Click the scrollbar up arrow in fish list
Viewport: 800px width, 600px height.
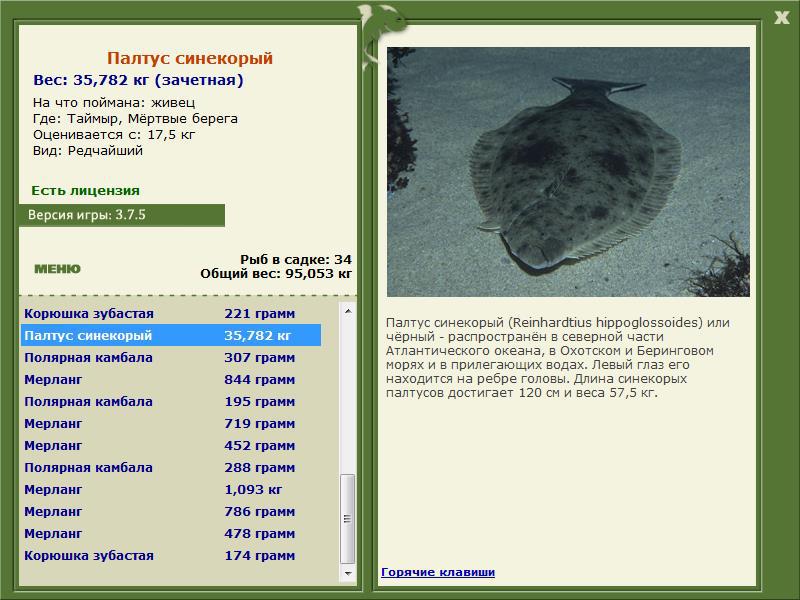tap(348, 311)
